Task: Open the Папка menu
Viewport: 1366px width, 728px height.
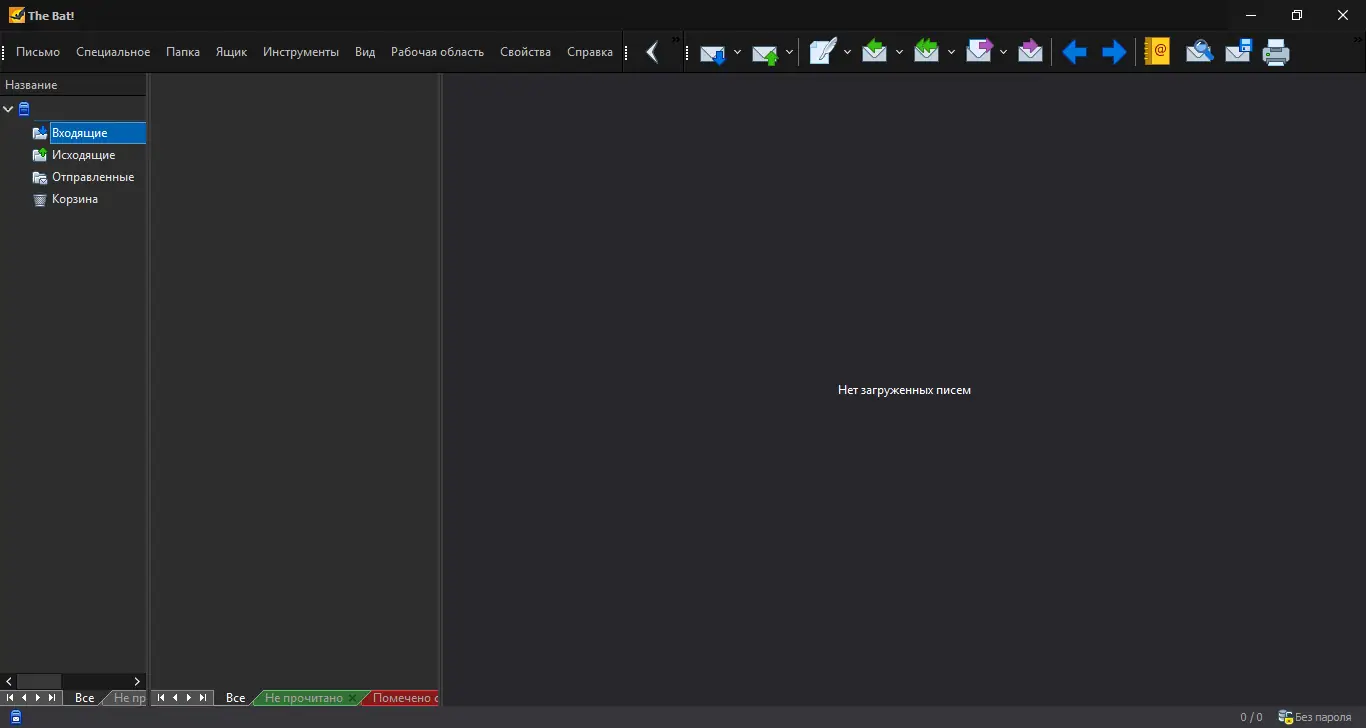Action: (183, 52)
